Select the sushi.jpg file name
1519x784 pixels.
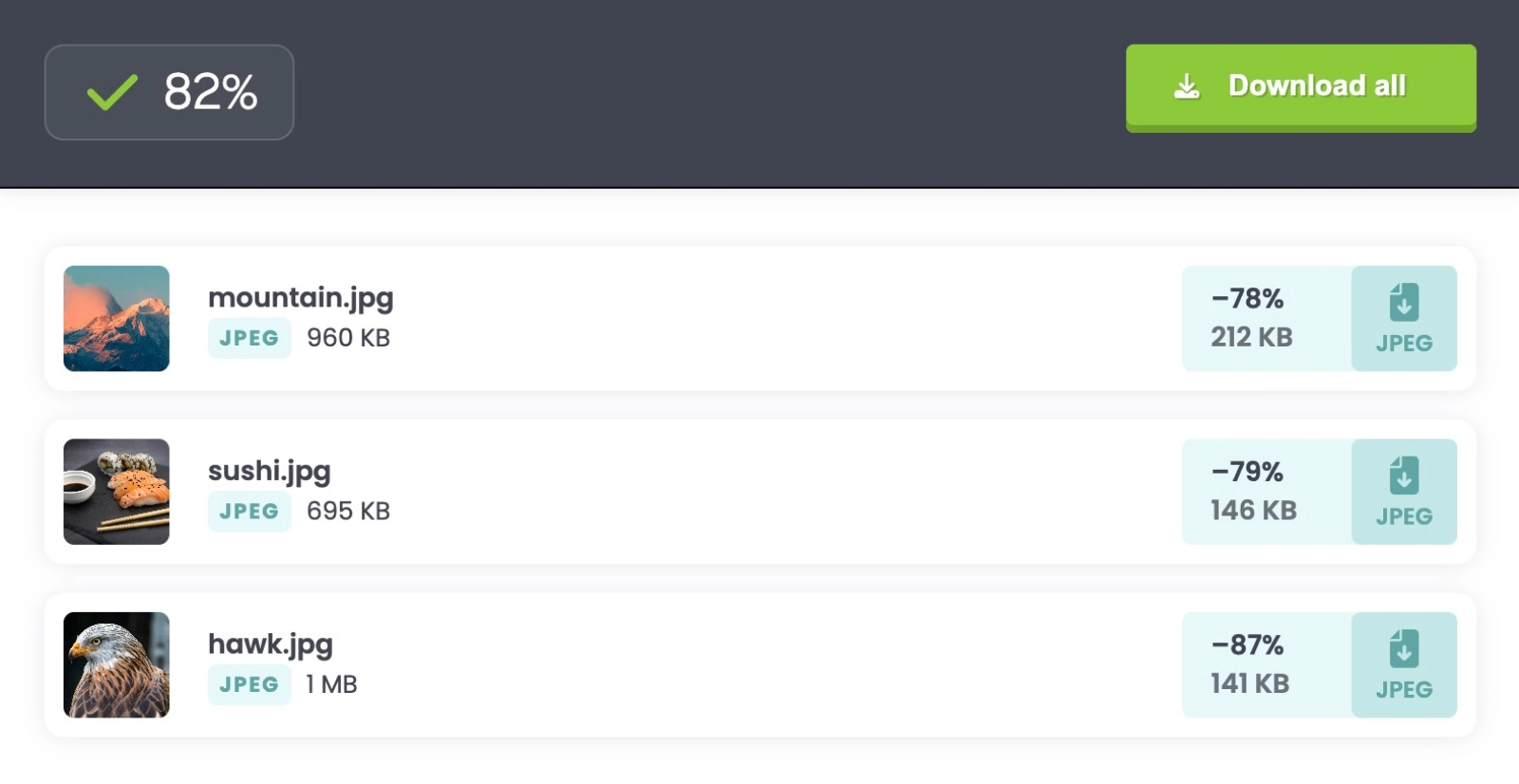coord(269,471)
